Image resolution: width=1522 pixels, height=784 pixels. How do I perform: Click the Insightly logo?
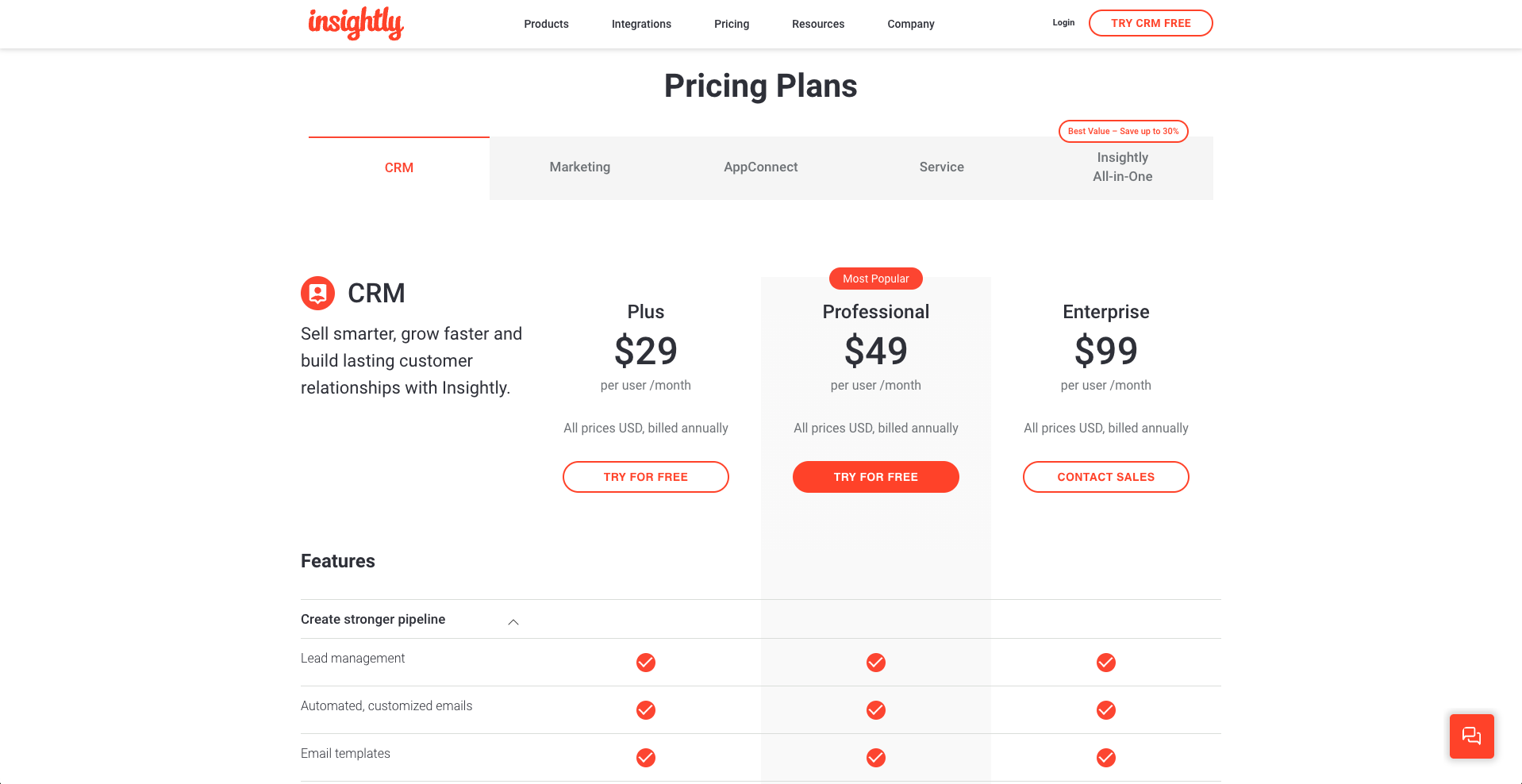356,23
